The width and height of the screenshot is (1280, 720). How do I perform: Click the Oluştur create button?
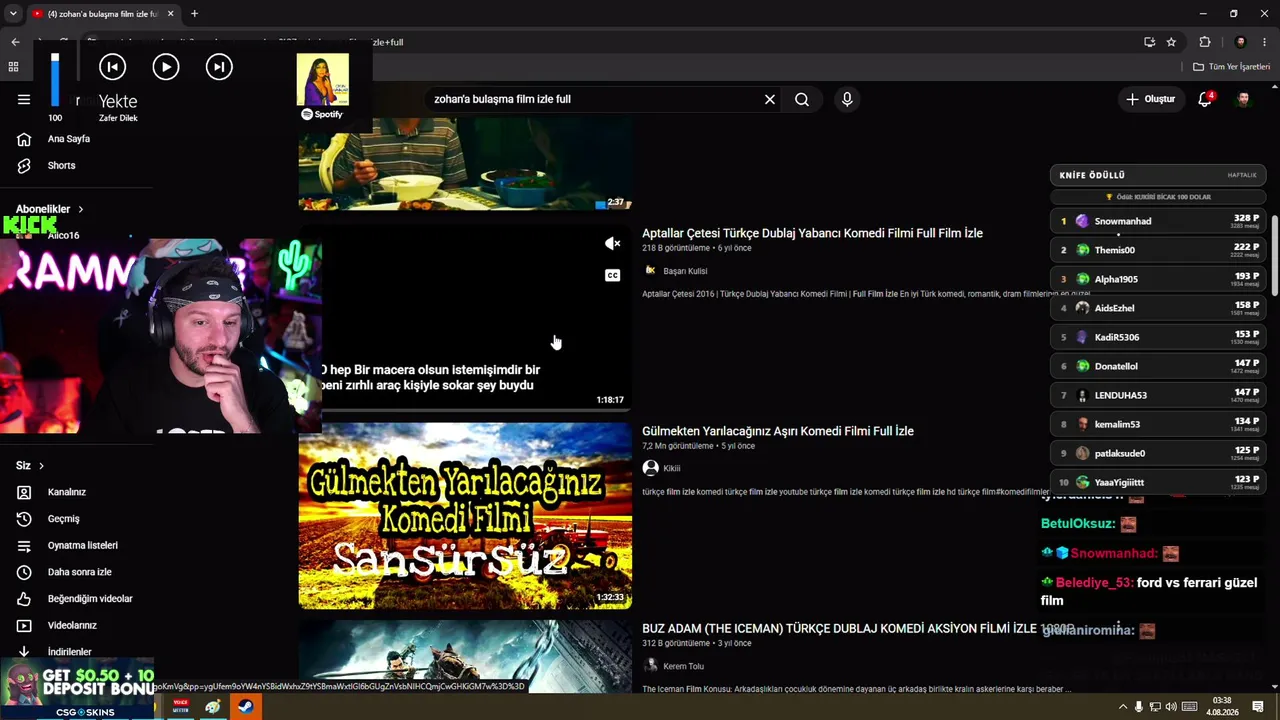pyautogui.click(x=1151, y=99)
